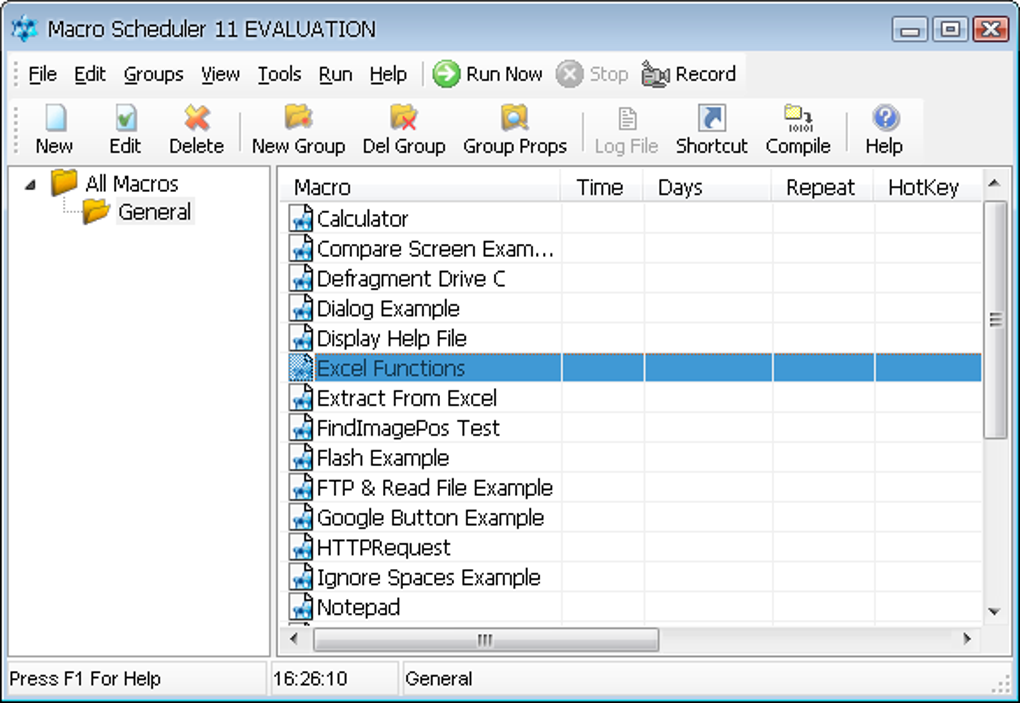Click the Calculator macro icon
This screenshot has height=703, width=1020.
click(301, 219)
